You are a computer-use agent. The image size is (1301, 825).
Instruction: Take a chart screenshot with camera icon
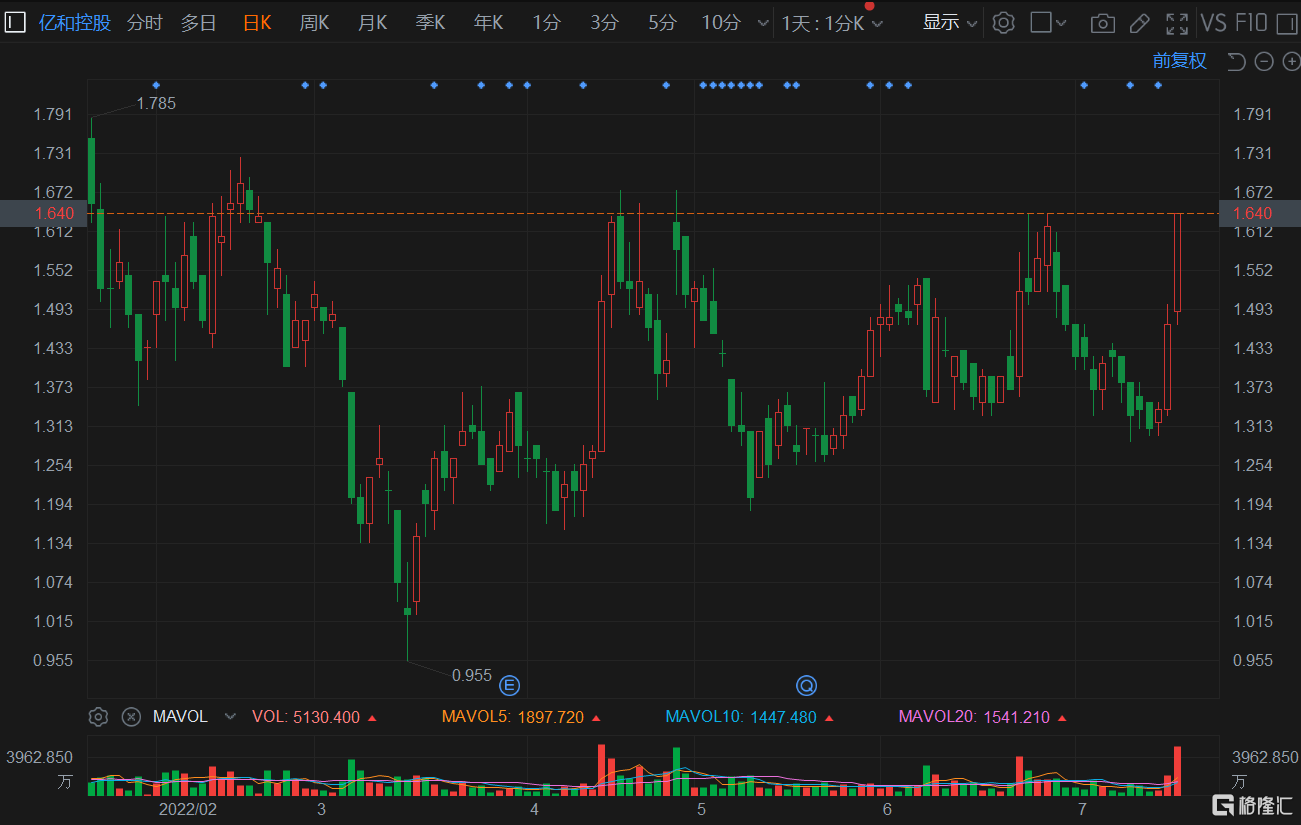1102,23
